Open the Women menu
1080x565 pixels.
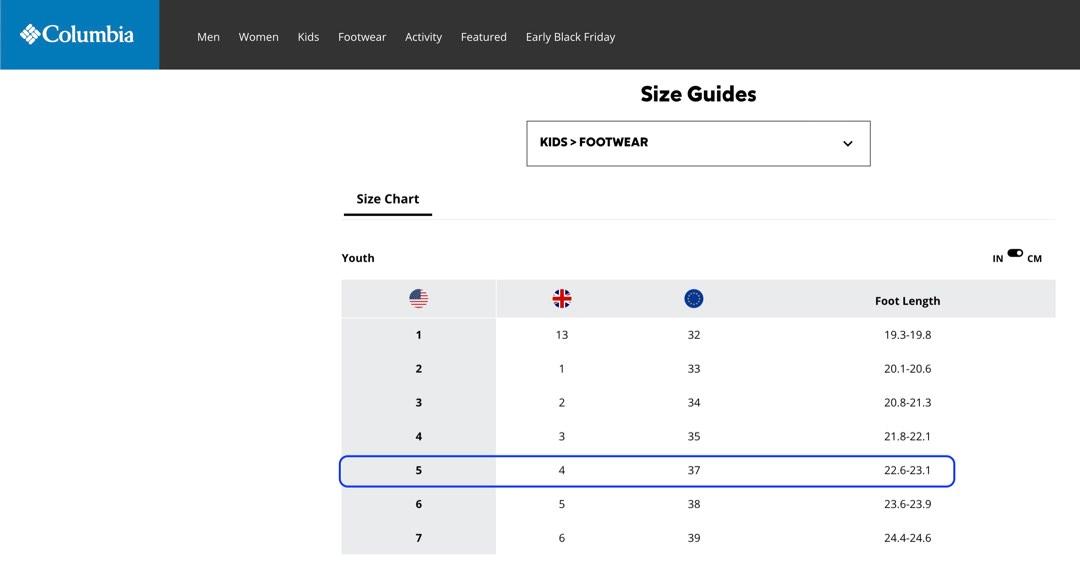[x=258, y=37]
